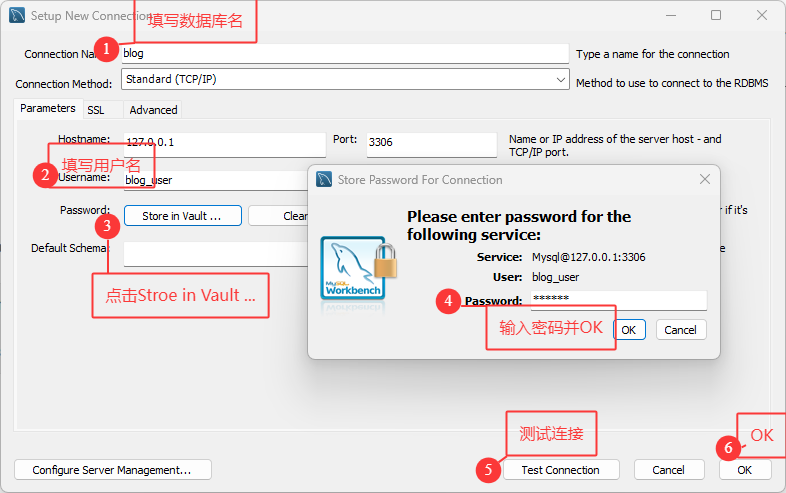Close the Store Password For Connection dialog
This screenshot has height=493, width=786.
705,180
